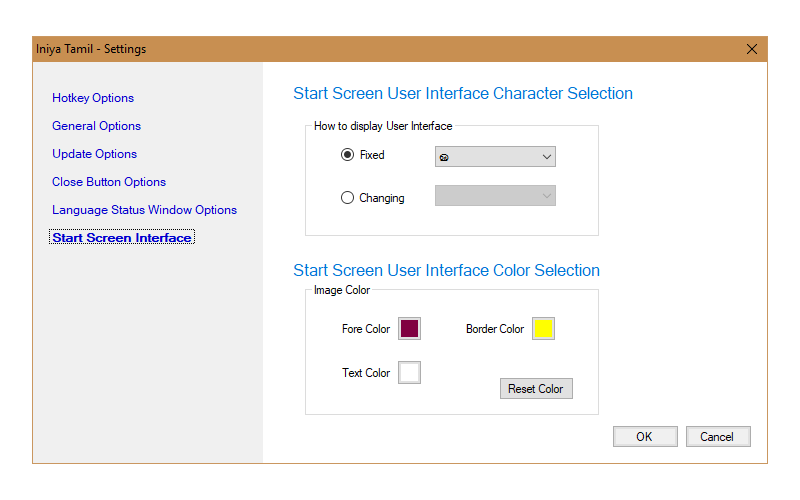Viewport: 800px width, 500px height.
Task: Click Cancel to discard changes
Action: [x=717, y=437]
